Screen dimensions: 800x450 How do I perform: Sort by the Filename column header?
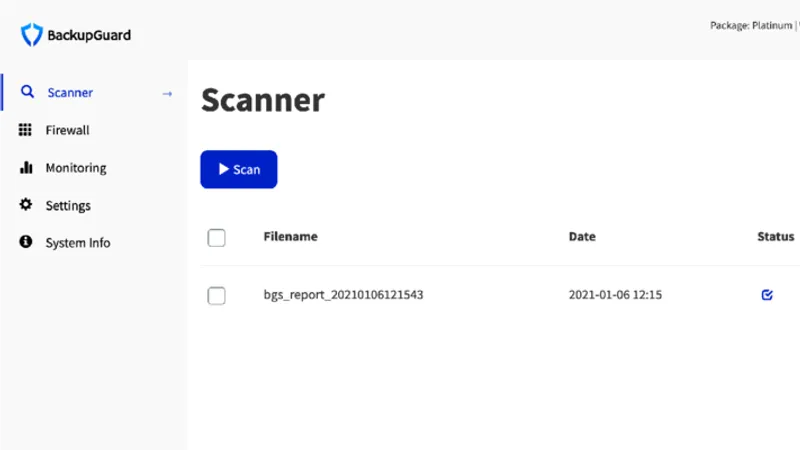(x=290, y=236)
